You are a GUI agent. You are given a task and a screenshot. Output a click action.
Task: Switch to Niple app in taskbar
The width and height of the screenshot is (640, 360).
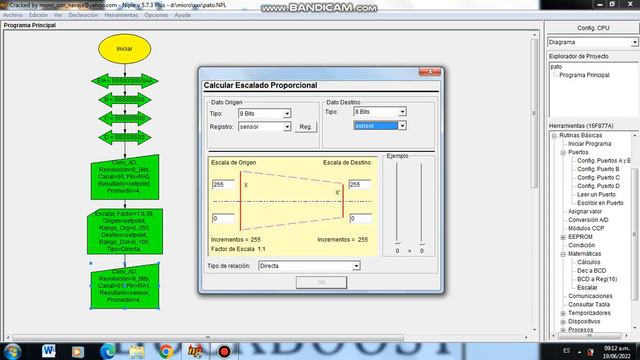[x=195, y=351]
